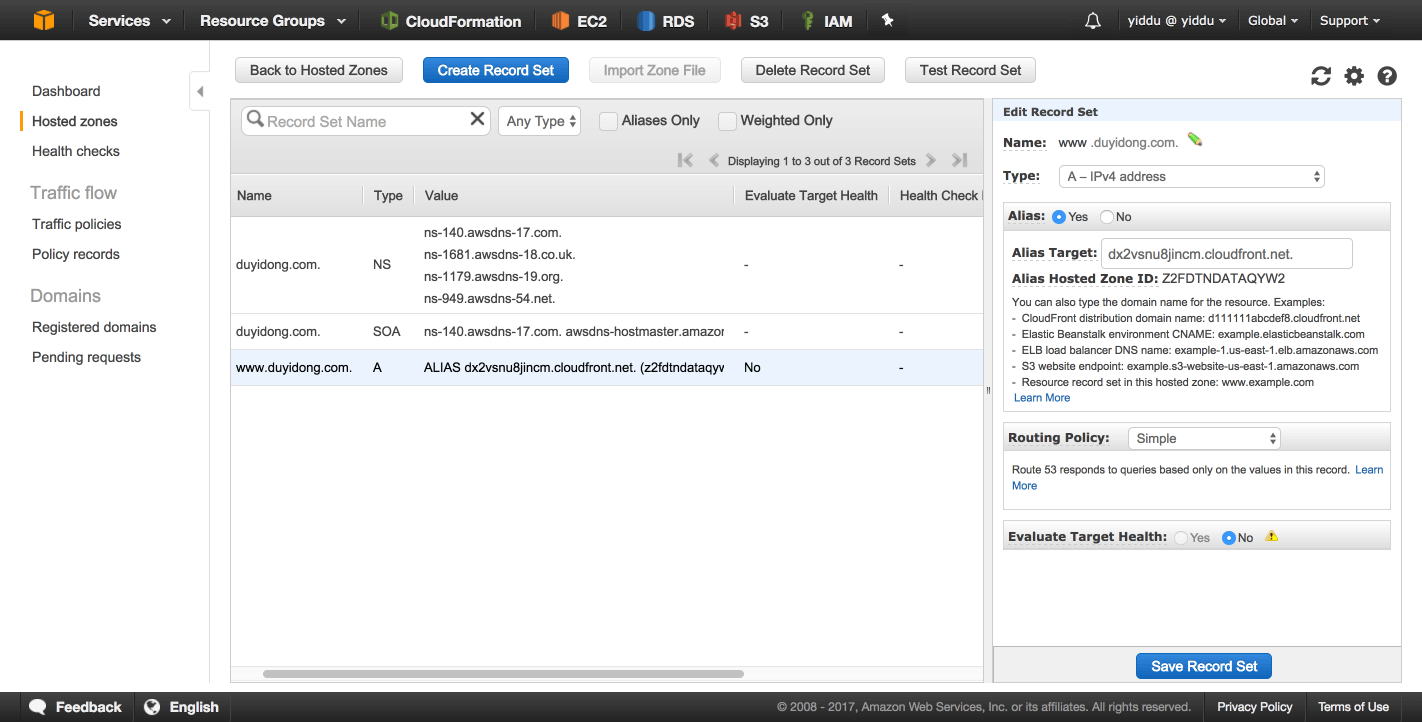Open Pending requests in sidebar

(86, 357)
